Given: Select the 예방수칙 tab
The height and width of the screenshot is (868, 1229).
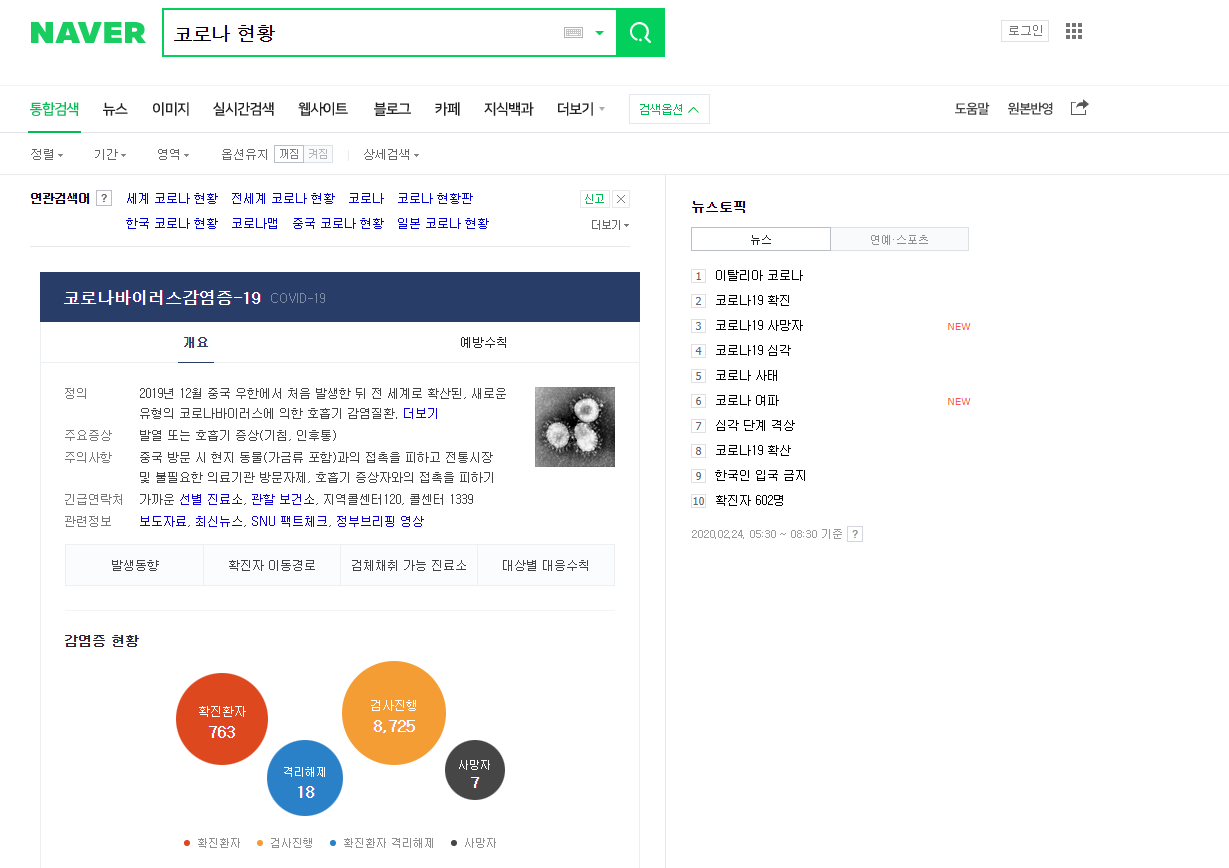Looking at the screenshot, I should (483, 342).
